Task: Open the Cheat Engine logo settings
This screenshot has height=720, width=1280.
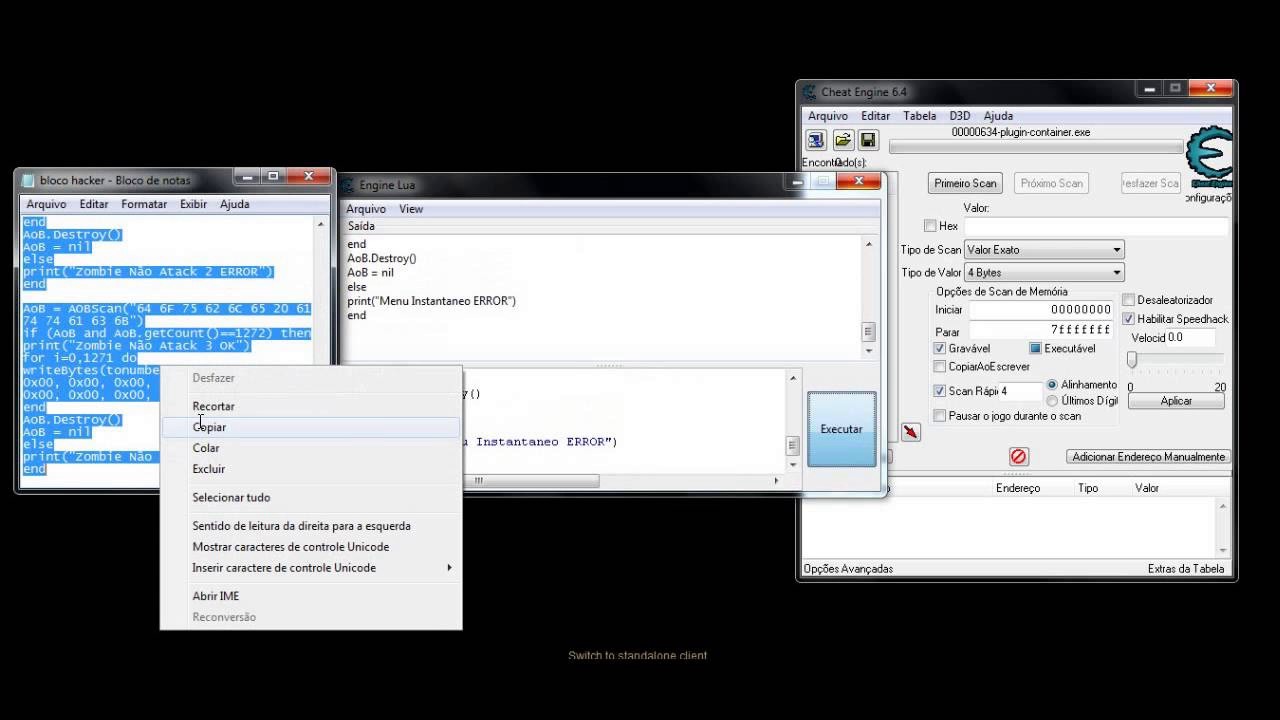Action: 1209,158
